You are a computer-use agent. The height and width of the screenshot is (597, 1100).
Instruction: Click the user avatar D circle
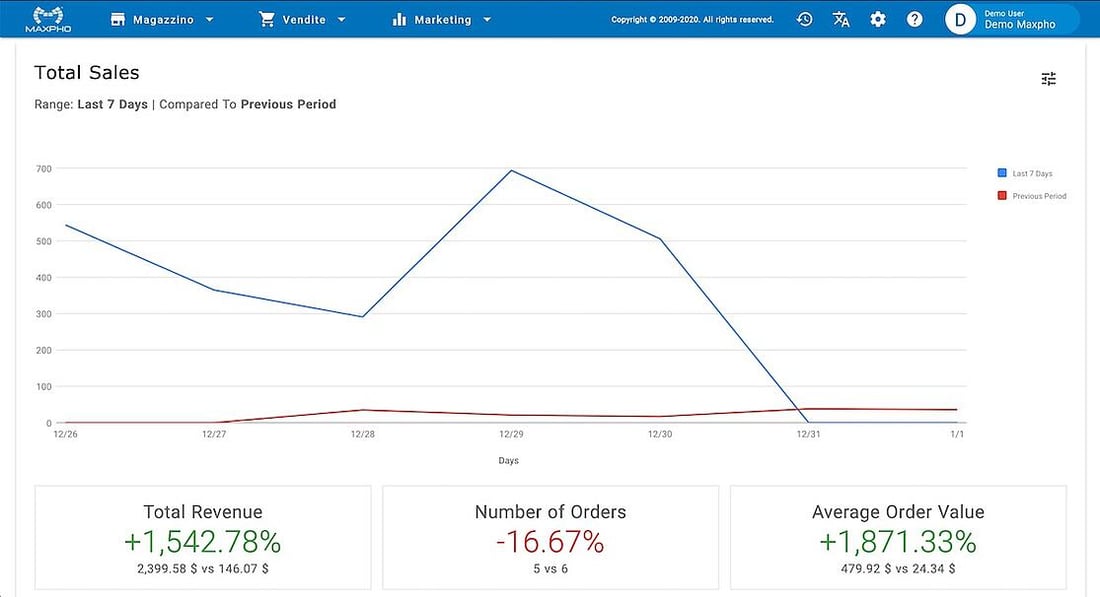tap(960, 20)
